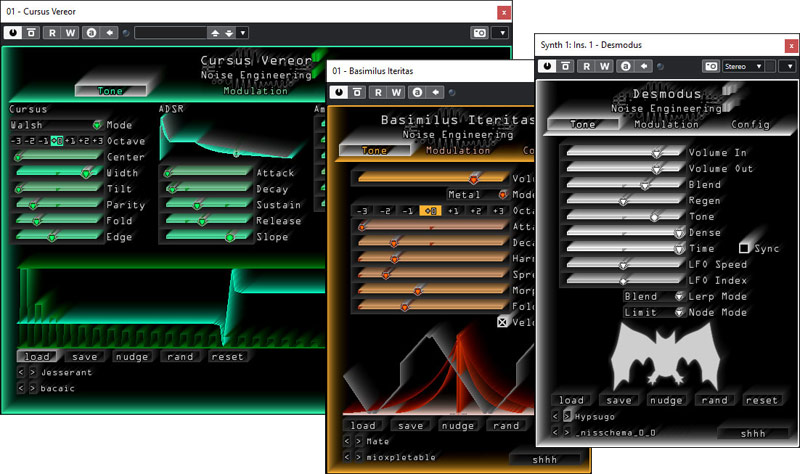Open the Walsh mode dropdown in Cursus Vereor
The width and height of the screenshot is (800, 474).
pos(97,126)
